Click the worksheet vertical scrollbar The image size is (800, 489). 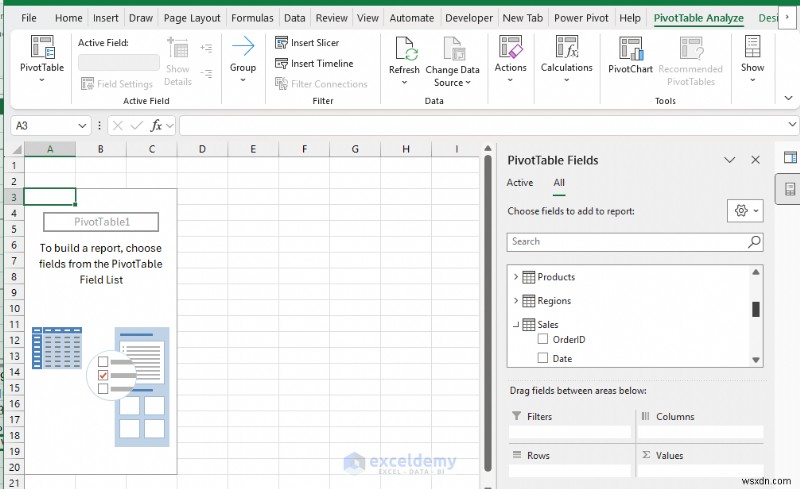[x=488, y=313]
